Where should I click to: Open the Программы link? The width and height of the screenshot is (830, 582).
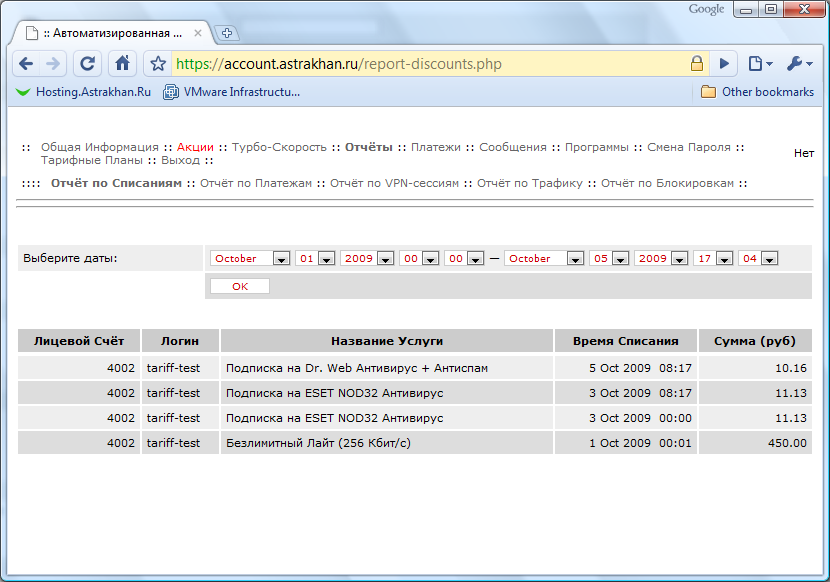pyautogui.click(x=597, y=147)
